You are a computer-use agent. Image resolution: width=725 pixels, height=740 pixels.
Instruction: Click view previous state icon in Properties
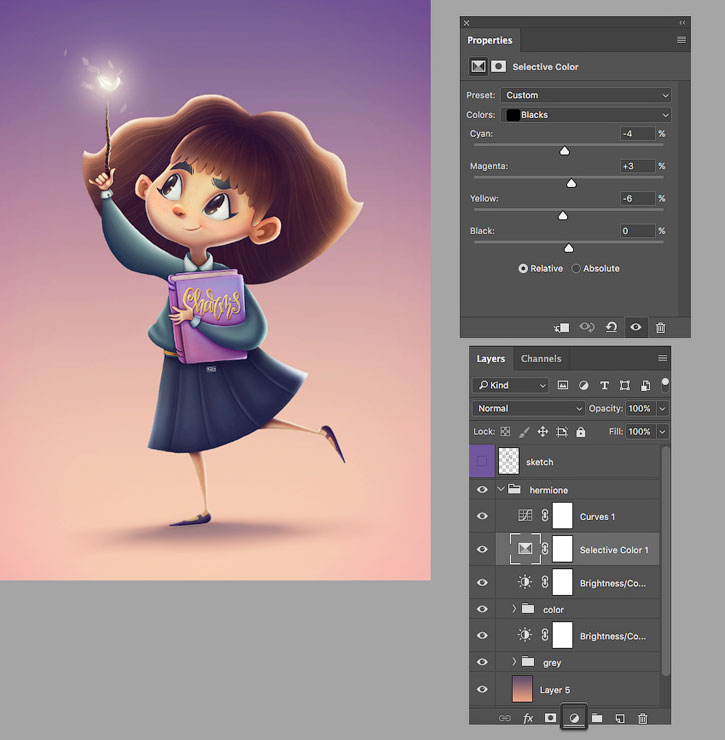pos(587,327)
